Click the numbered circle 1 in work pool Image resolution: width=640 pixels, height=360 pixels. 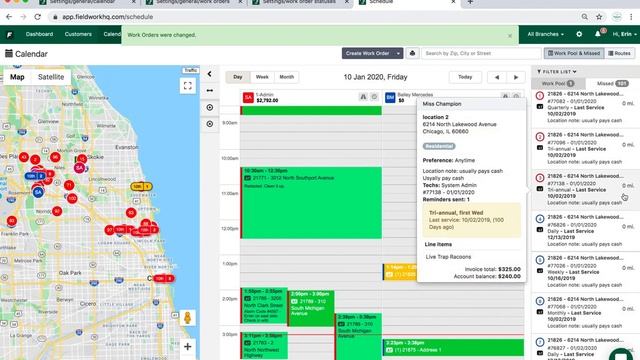tap(540, 96)
